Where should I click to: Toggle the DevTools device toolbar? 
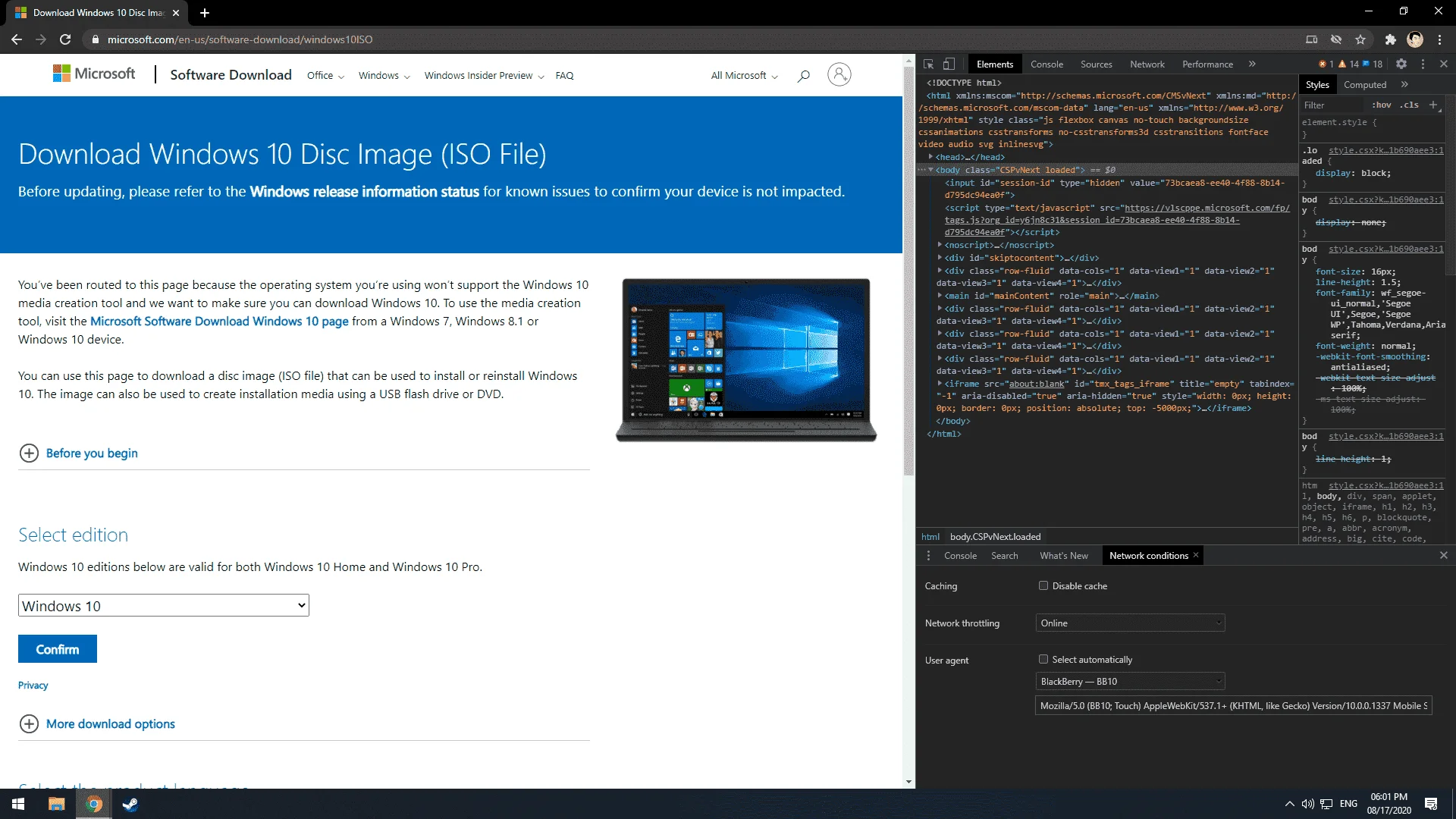(949, 64)
